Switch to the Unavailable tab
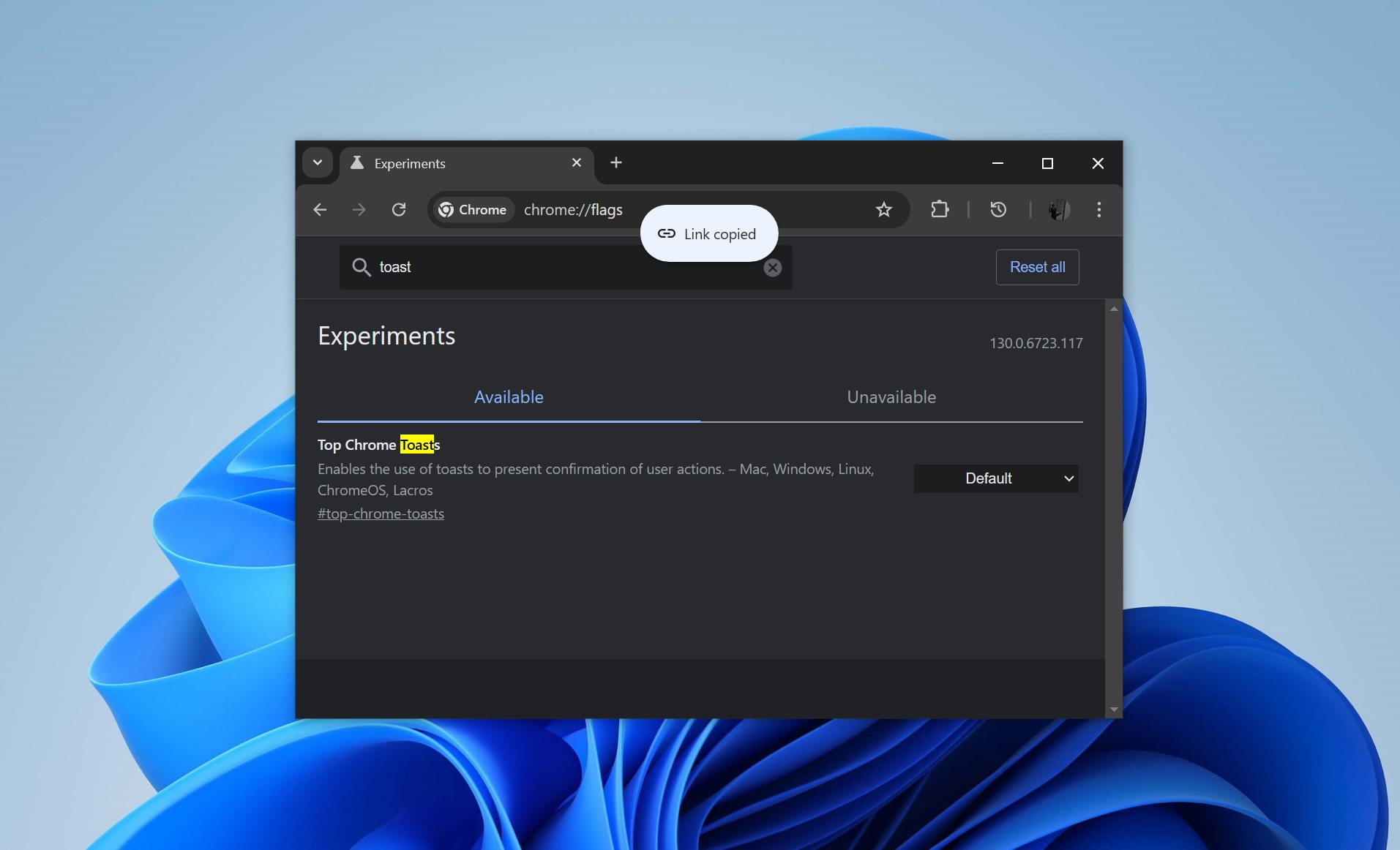This screenshot has height=850, width=1400. pyautogui.click(x=891, y=397)
